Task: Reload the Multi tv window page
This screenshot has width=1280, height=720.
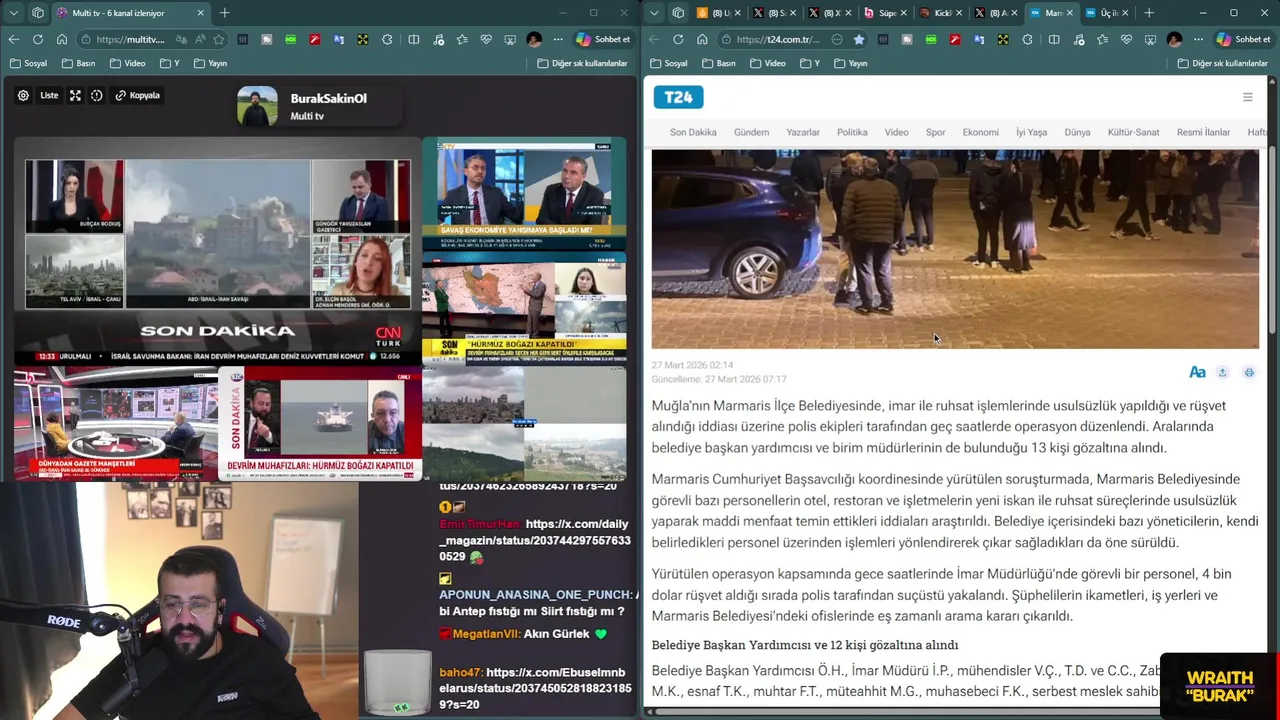Action: coord(37,39)
